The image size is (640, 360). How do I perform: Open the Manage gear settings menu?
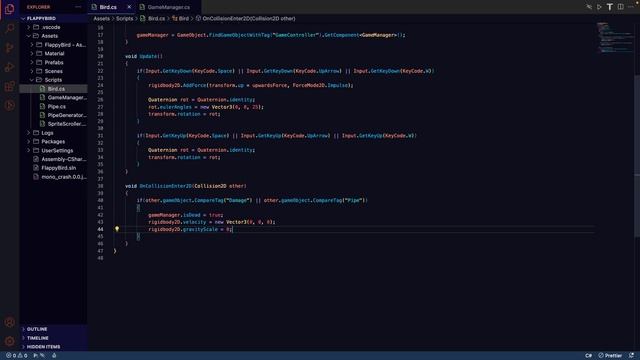(9, 341)
